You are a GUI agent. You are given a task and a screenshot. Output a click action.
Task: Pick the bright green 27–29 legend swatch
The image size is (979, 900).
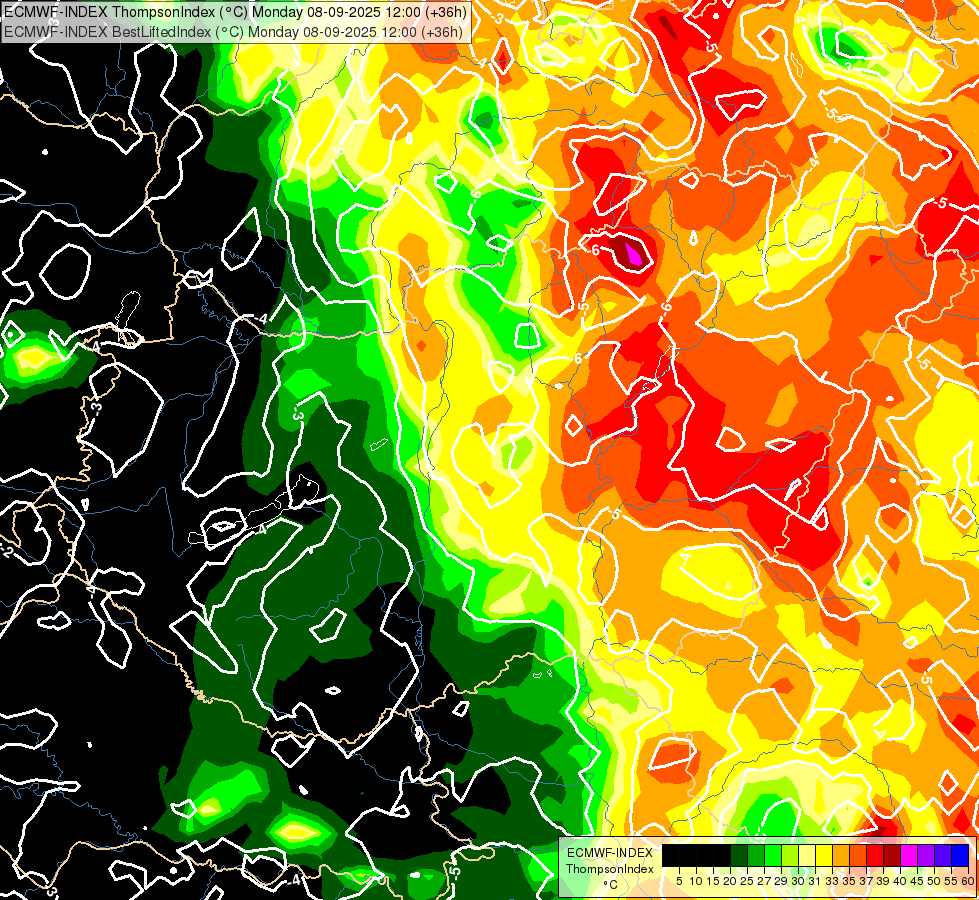[773, 855]
